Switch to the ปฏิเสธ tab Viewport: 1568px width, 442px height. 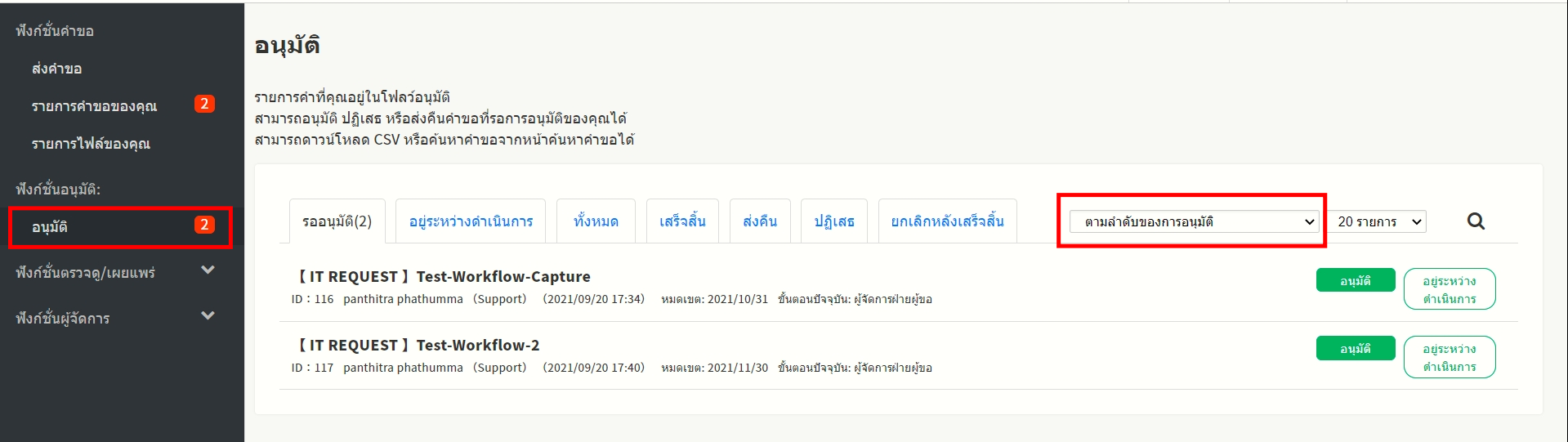(833, 221)
